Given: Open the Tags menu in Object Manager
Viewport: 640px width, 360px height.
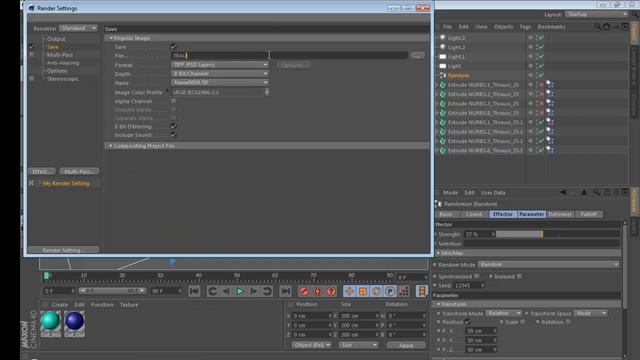Looking at the screenshot, I should (525, 27).
